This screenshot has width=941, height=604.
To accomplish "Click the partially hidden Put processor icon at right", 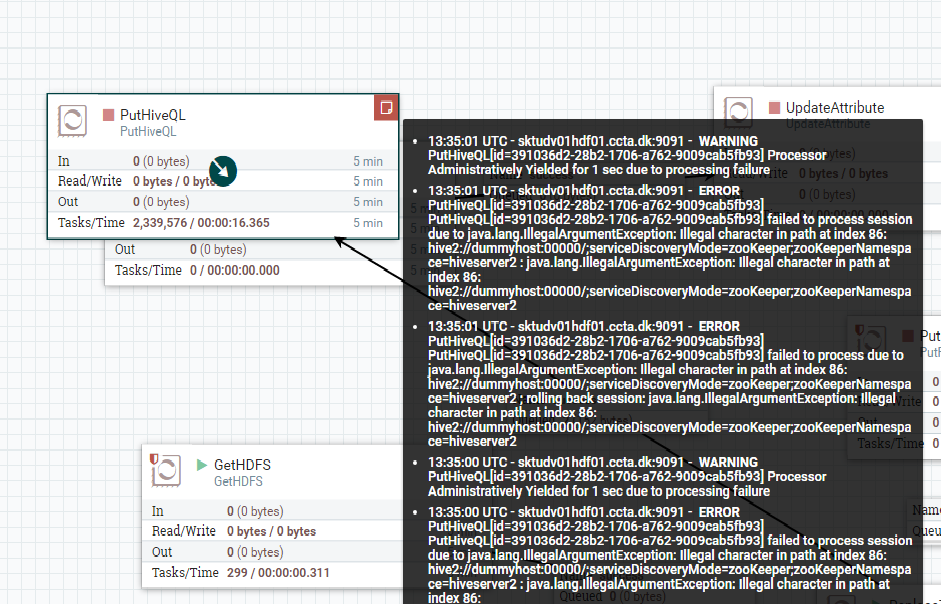I will [x=870, y=339].
